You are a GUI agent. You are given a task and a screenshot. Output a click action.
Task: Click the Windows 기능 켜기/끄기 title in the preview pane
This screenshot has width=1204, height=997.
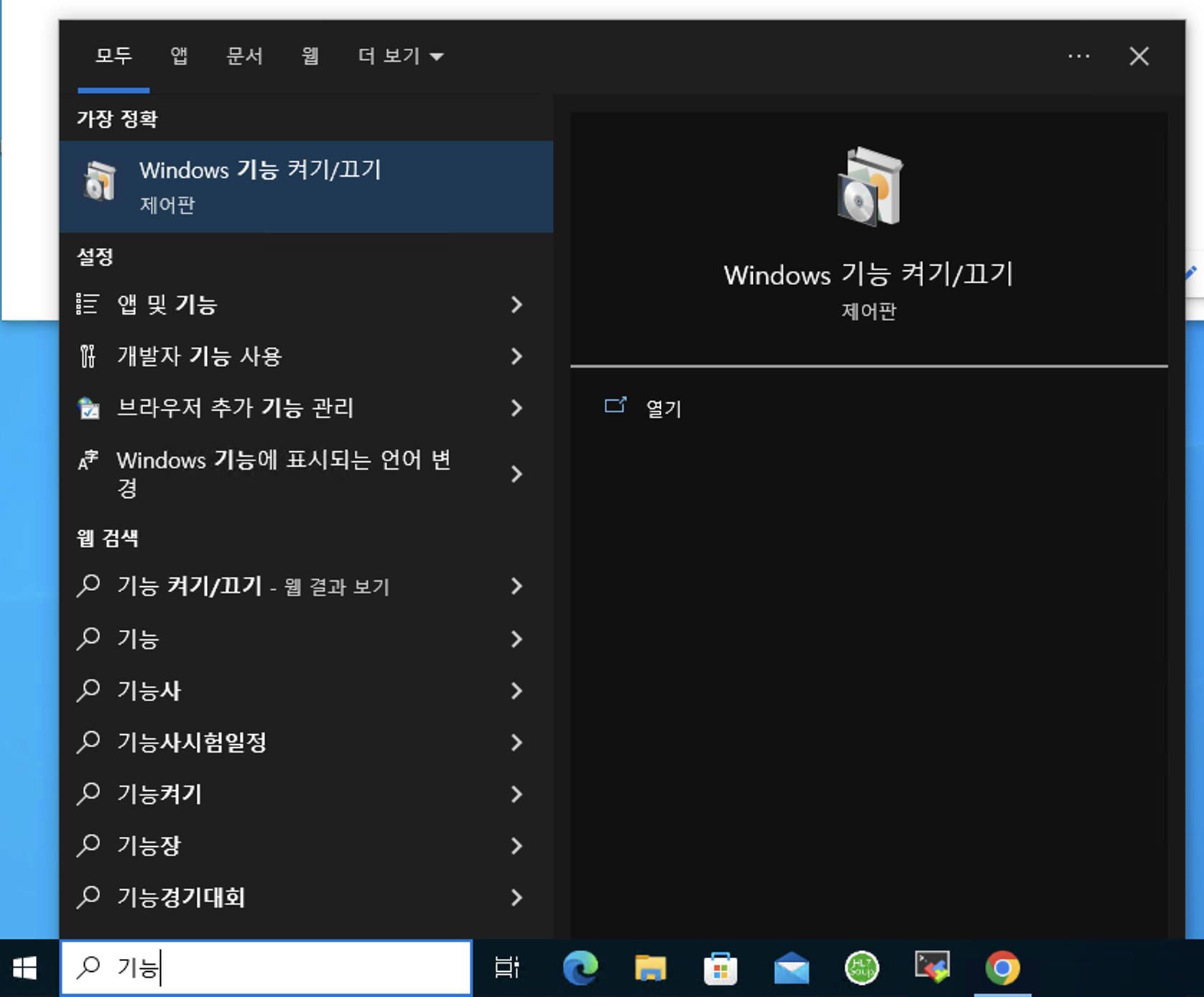coord(869,274)
